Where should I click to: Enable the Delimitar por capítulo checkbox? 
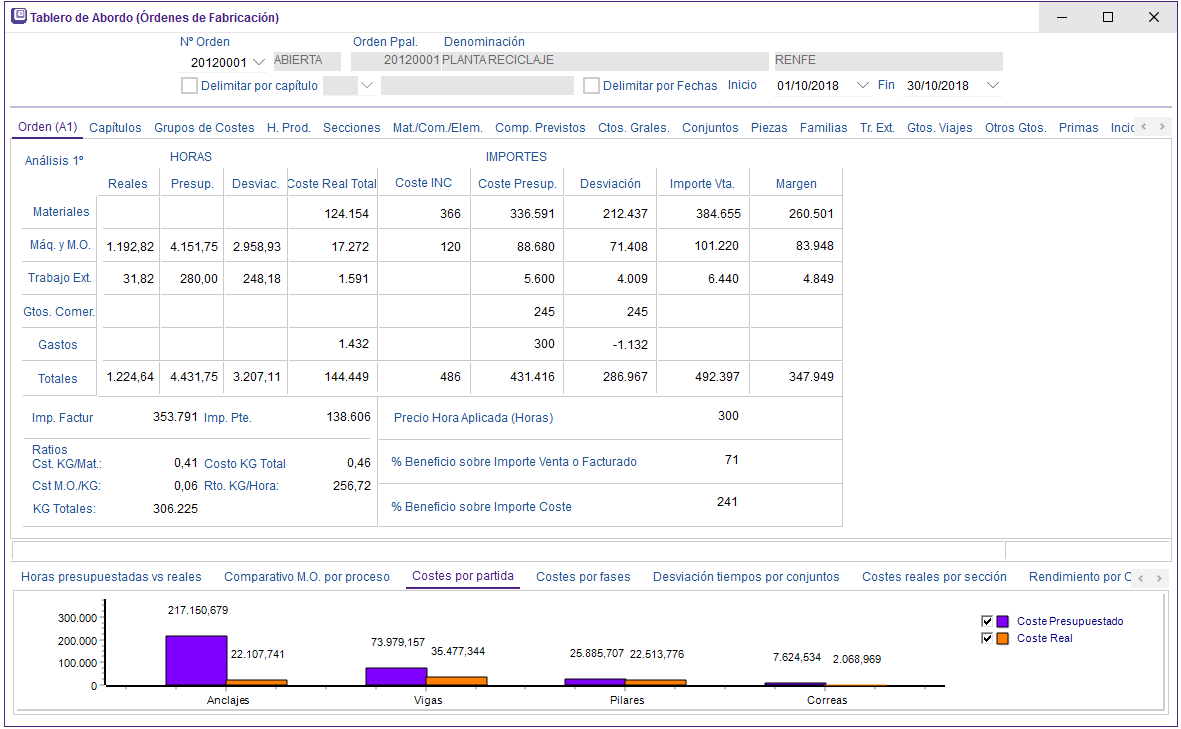(x=189, y=86)
